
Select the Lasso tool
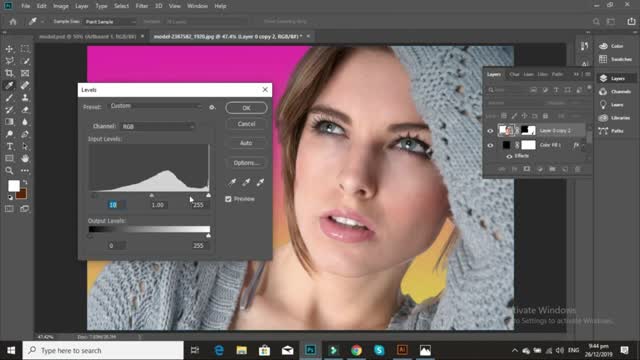point(9,61)
